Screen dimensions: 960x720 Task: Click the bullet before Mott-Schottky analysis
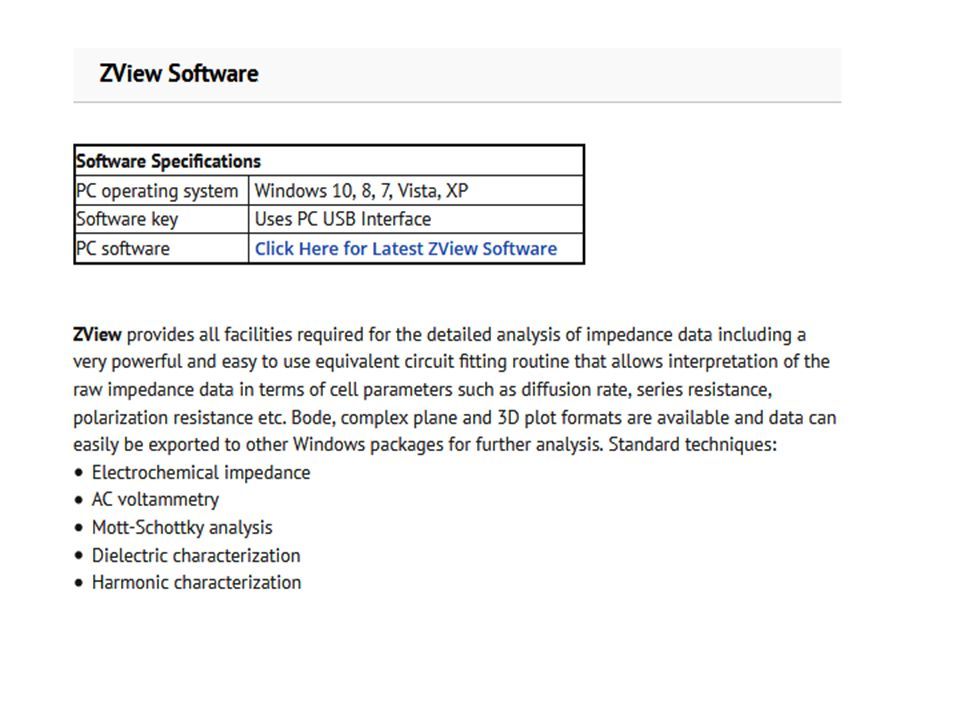(78, 528)
